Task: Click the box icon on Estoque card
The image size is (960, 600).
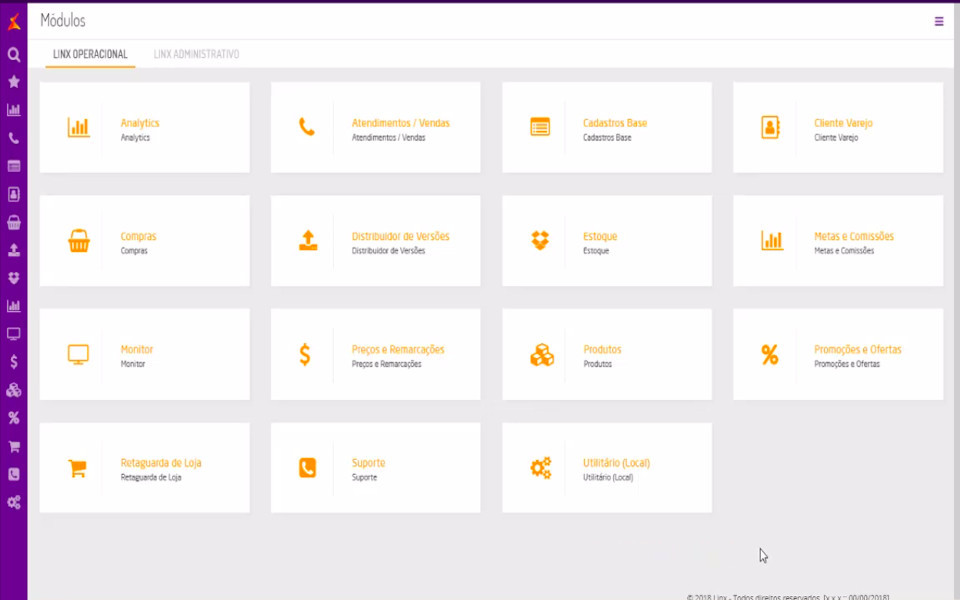Action: tap(540, 240)
